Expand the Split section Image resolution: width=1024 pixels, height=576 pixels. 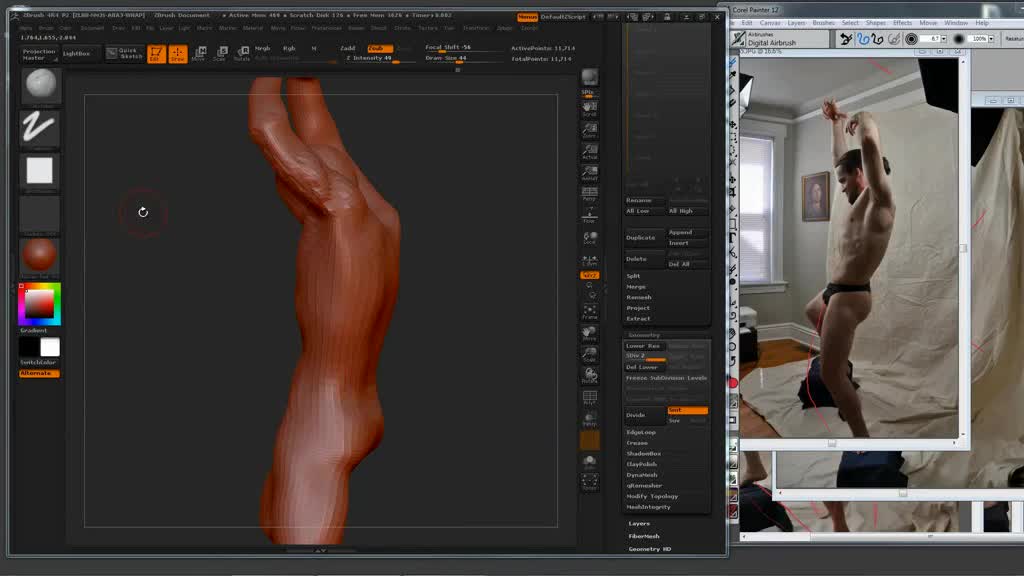coord(633,276)
